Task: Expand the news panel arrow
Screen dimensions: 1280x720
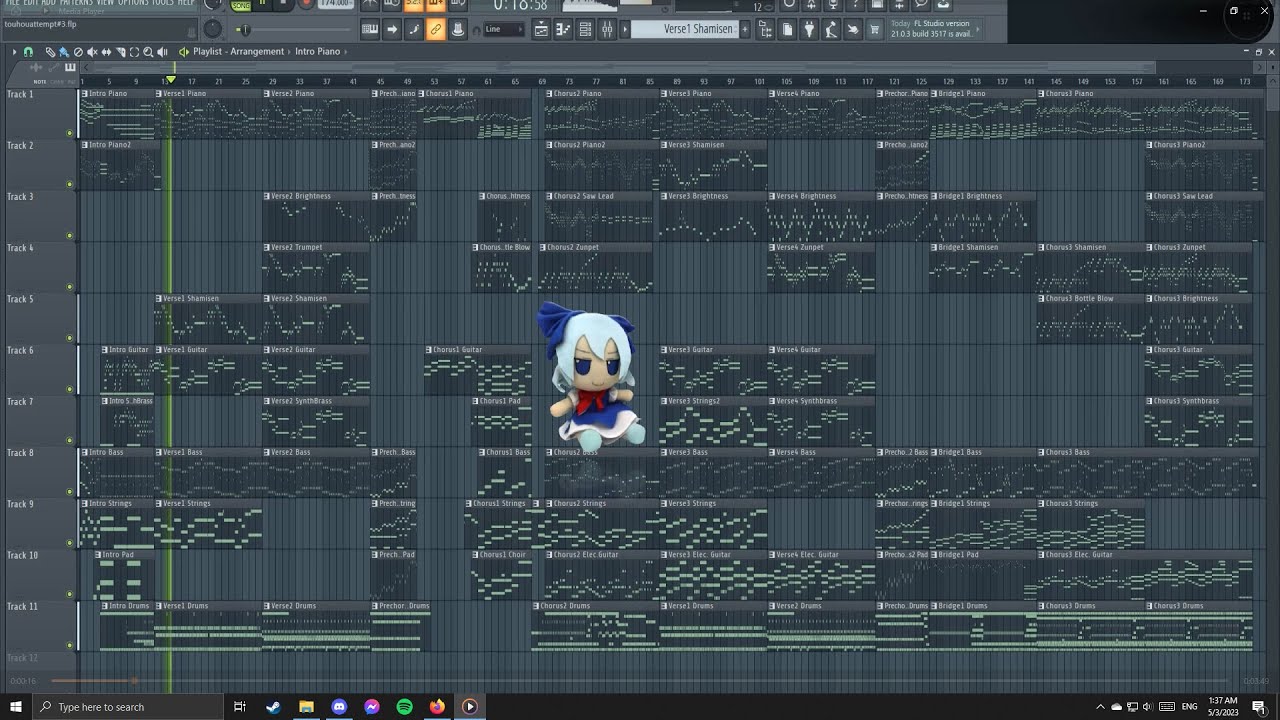Action: click(978, 29)
